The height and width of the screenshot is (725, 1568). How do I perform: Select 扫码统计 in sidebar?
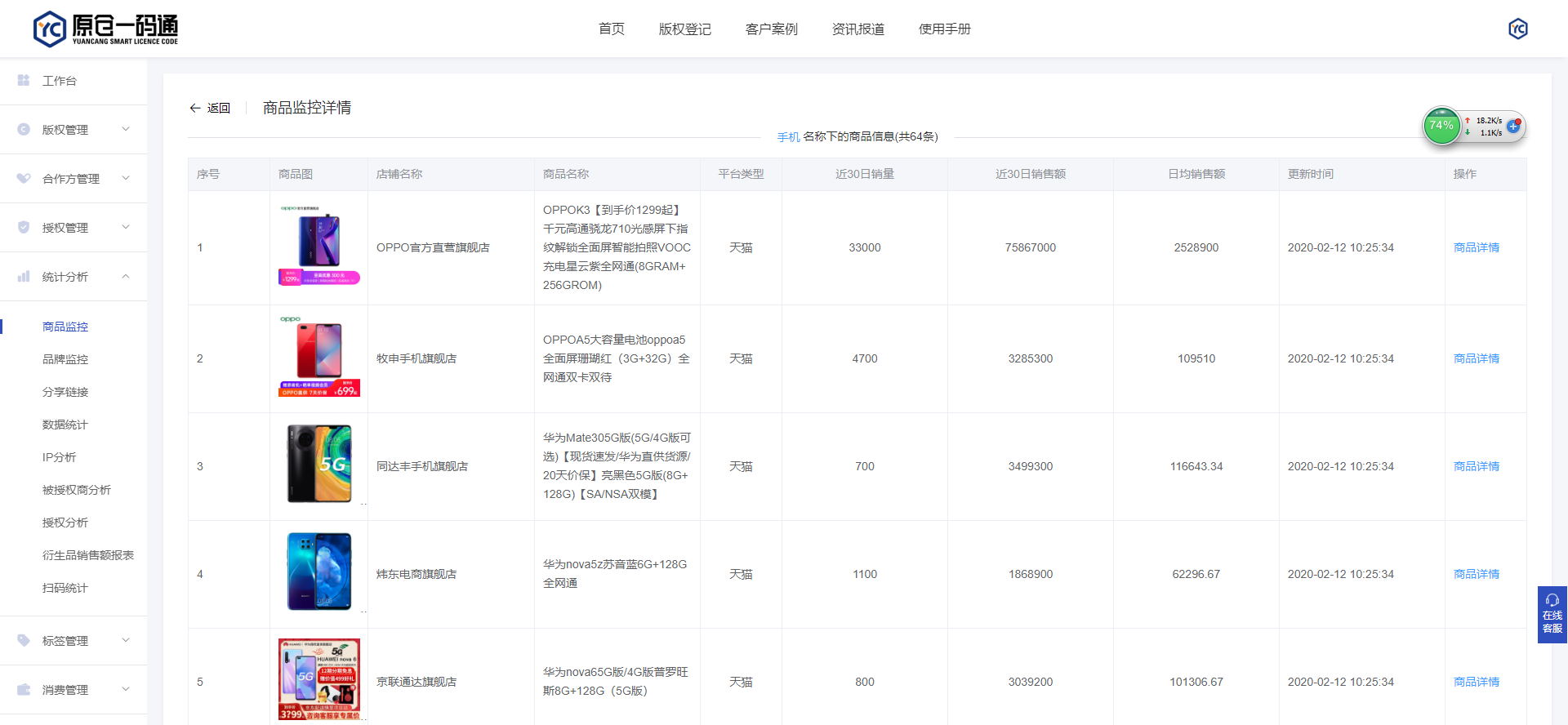click(x=65, y=588)
